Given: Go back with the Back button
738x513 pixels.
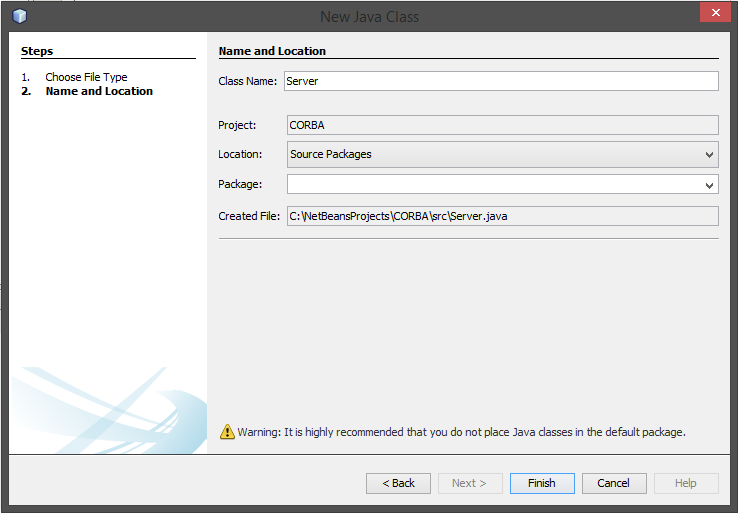Looking at the screenshot, I should tap(398, 483).
